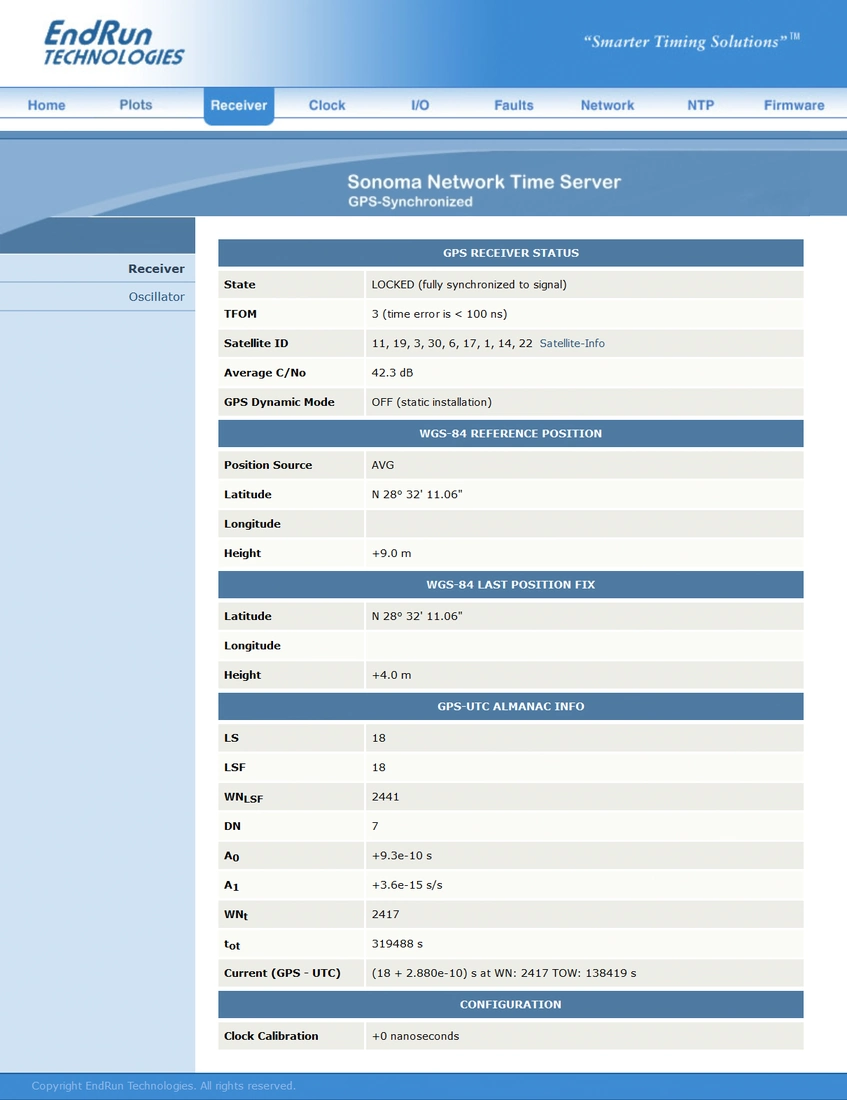Click the Average C/No value '42.3 dB'
The height and width of the screenshot is (1100, 847).
click(x=392, y=373)
